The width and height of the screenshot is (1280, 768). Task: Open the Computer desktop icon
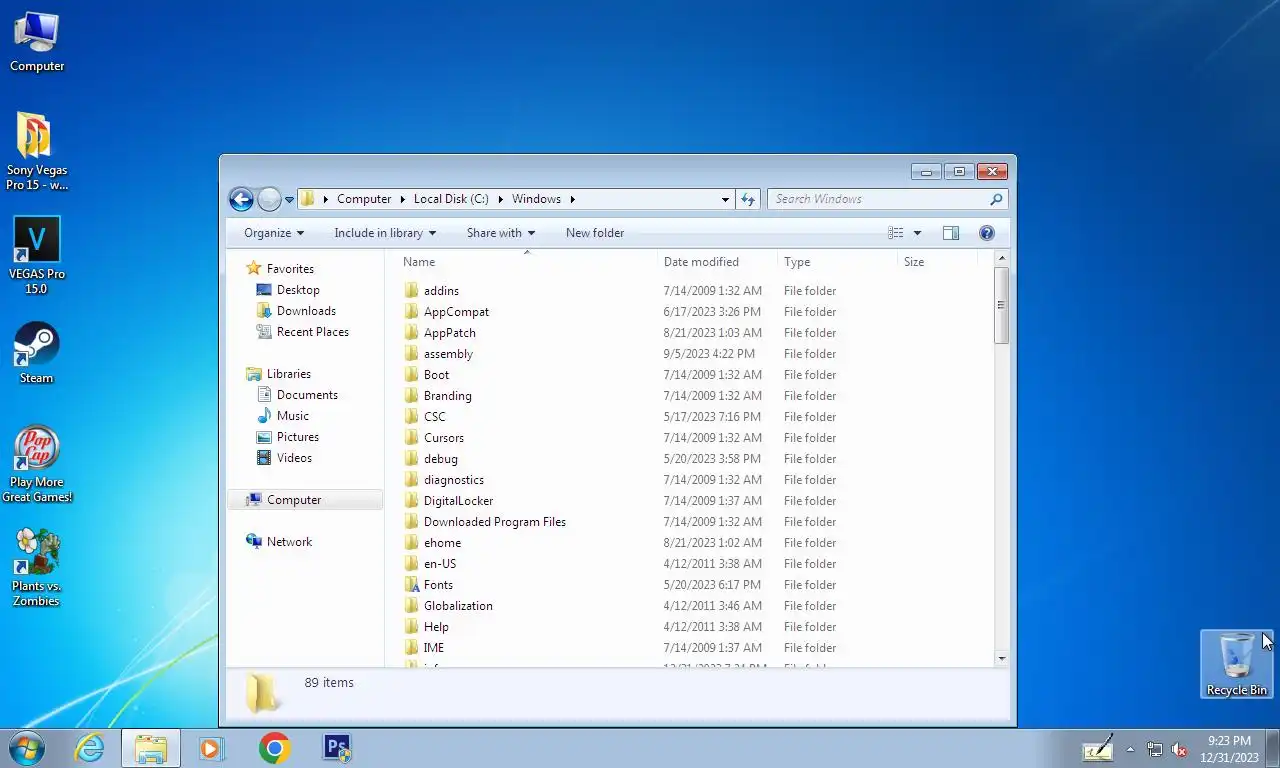pos(37,42)
